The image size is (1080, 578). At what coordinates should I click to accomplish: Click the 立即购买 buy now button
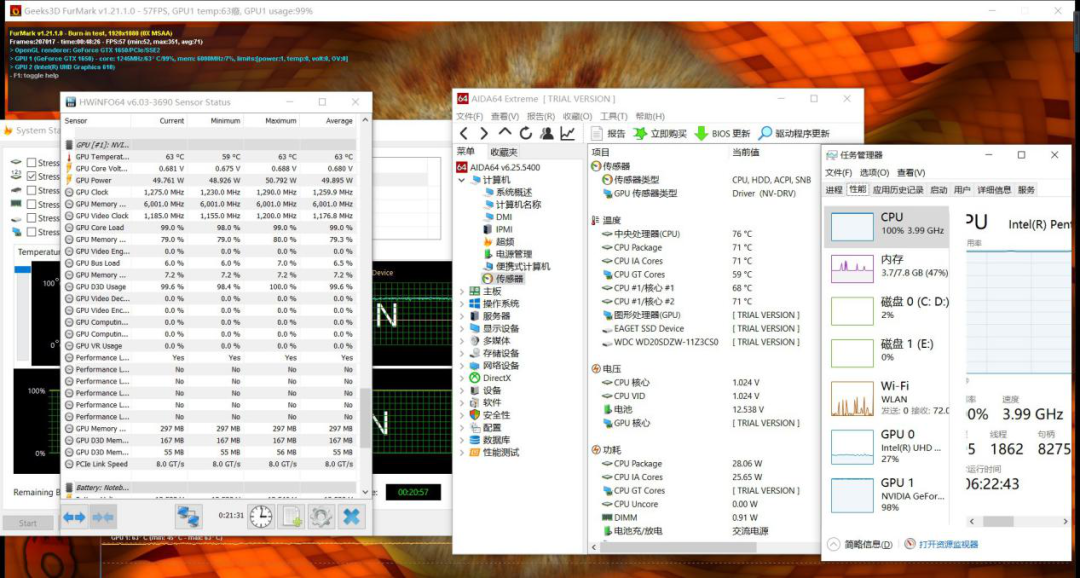660,134
